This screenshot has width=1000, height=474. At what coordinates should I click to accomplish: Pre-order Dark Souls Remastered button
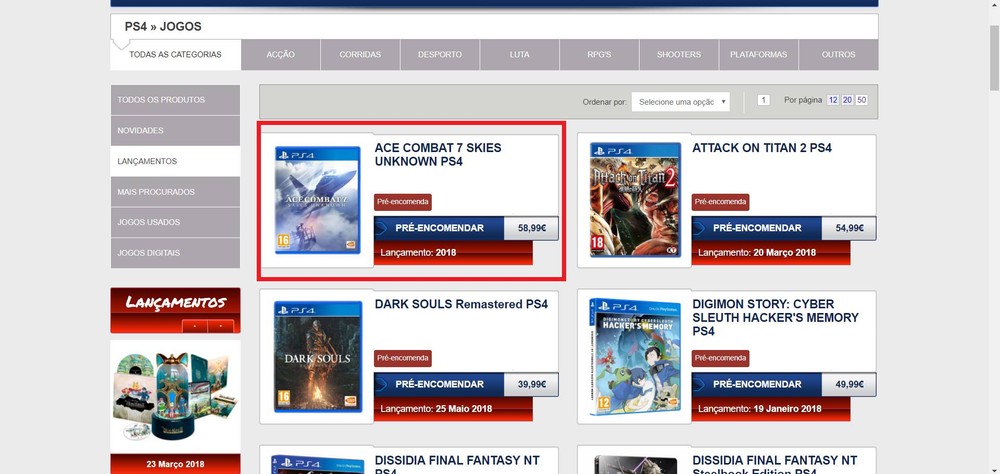(x=439, y=385)
